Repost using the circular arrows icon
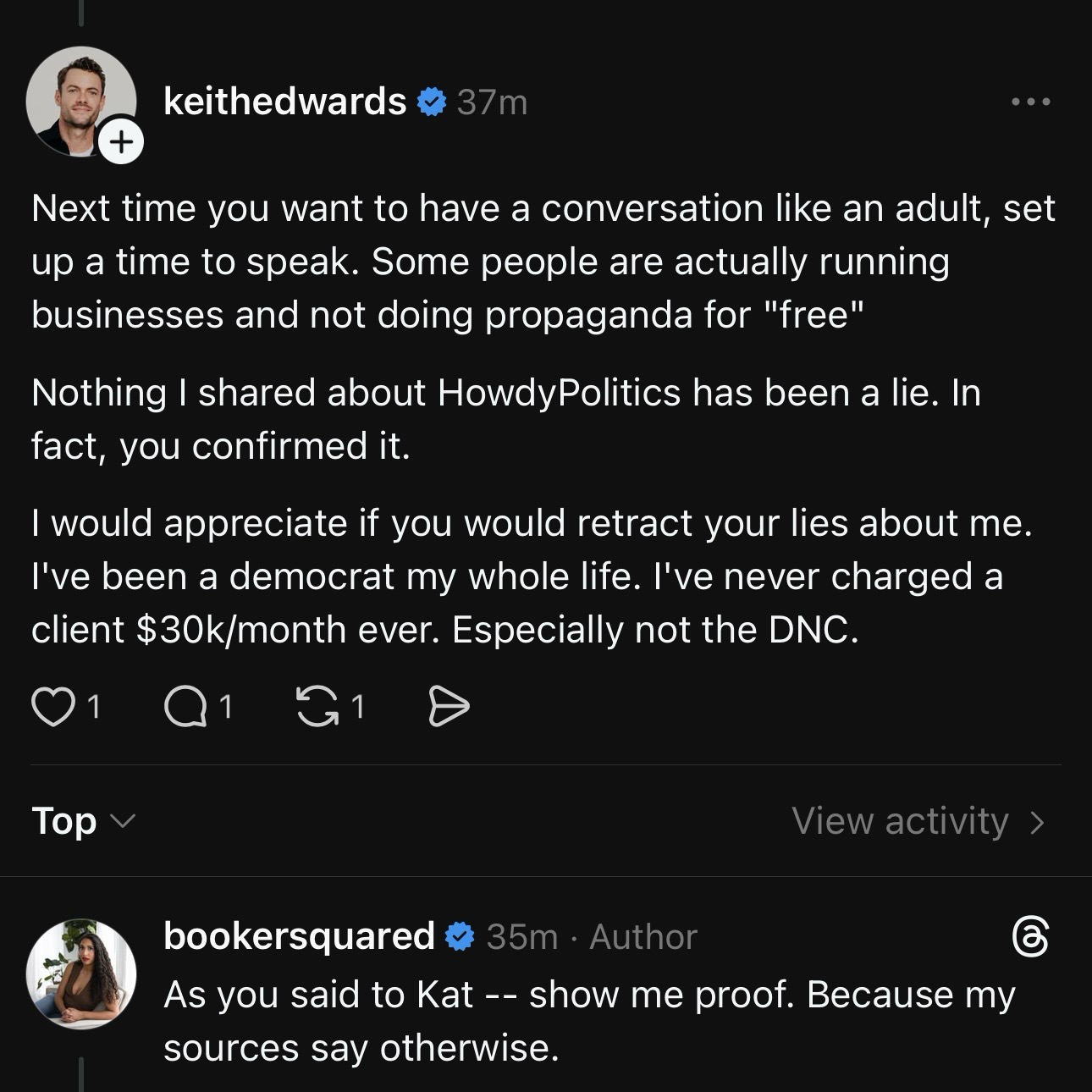Screen dimensions: 1092x1092 (316, 708)
